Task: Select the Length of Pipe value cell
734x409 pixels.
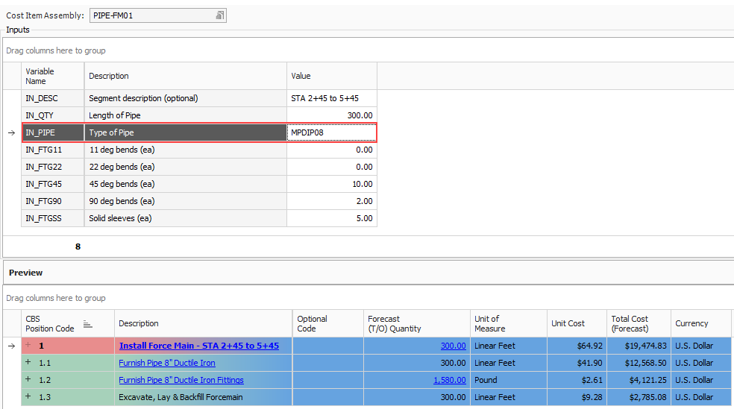Action: 331,115
